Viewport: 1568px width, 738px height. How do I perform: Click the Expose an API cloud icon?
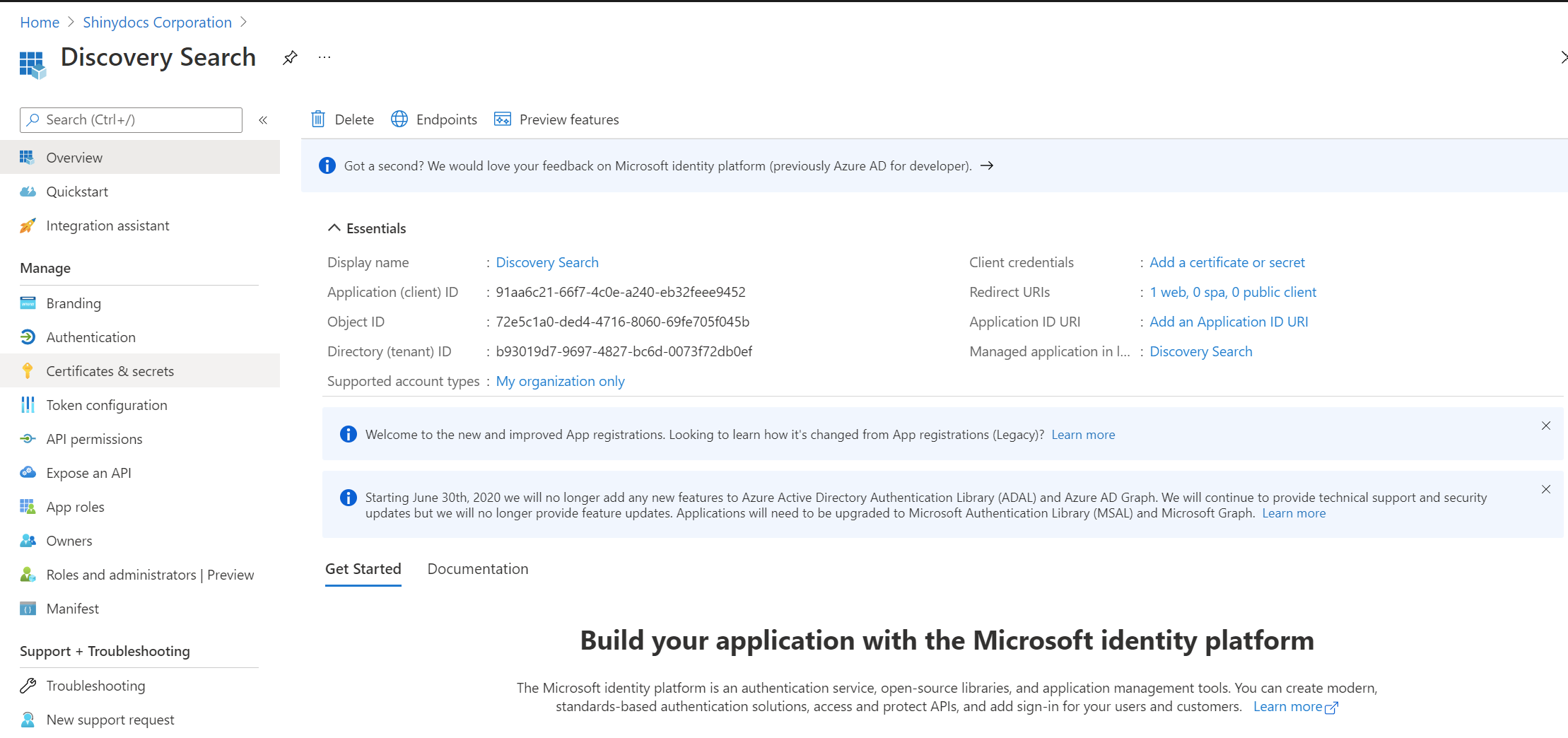coord(28,473)
